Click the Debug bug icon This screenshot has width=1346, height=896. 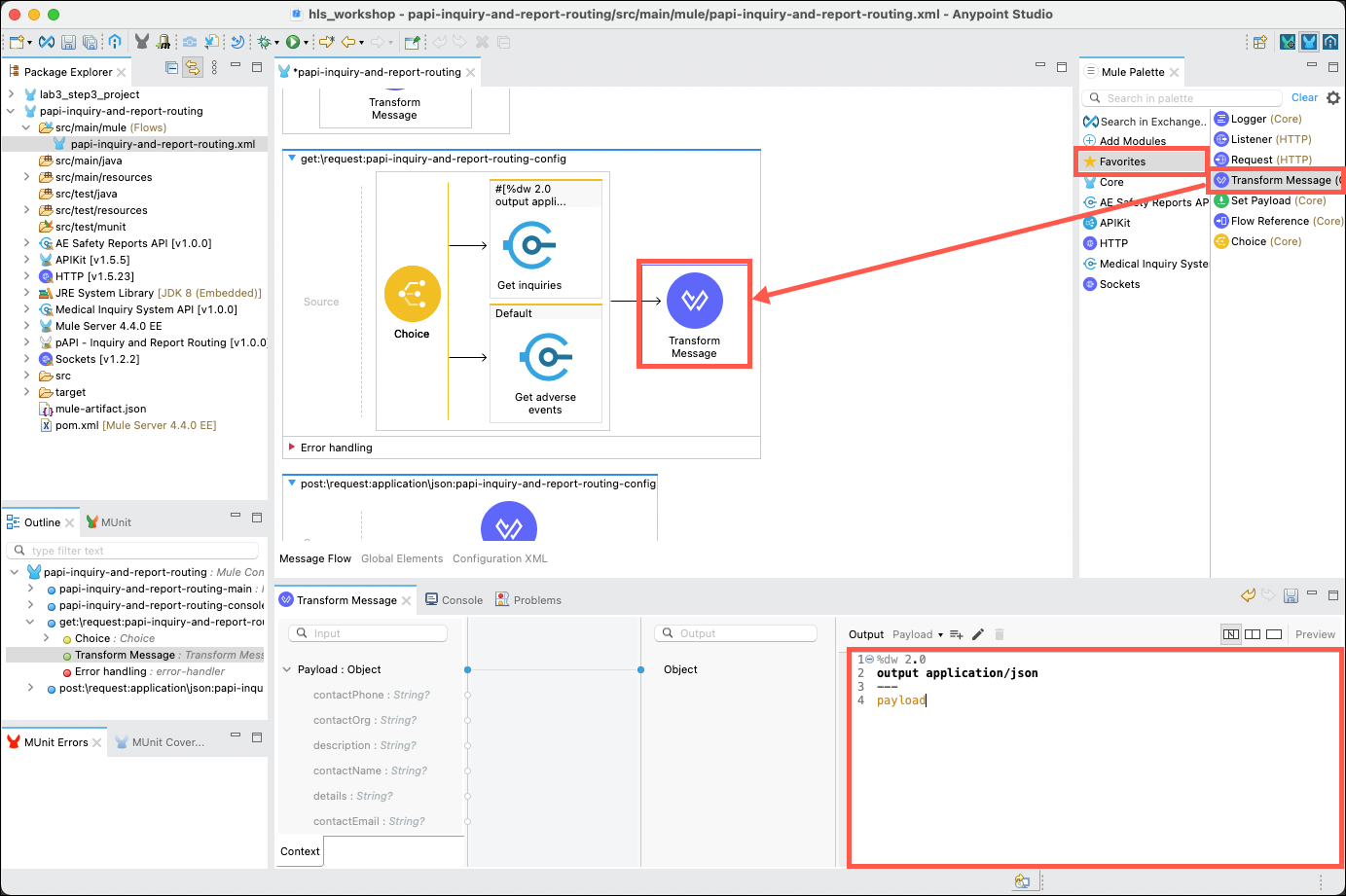(263, 42)
